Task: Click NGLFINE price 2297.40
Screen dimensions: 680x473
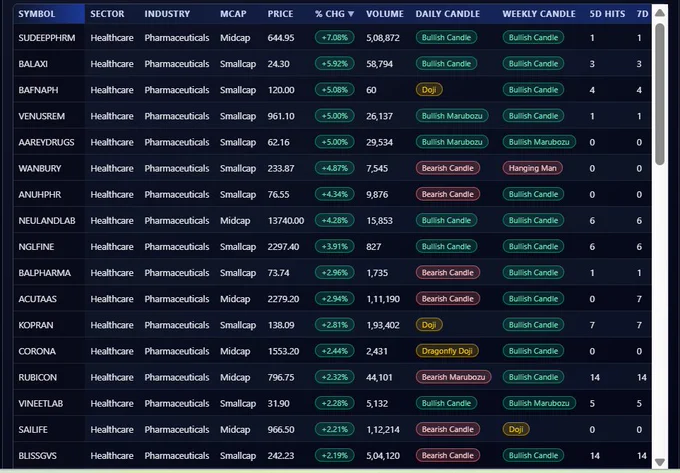Action: [x=283, y=247]
